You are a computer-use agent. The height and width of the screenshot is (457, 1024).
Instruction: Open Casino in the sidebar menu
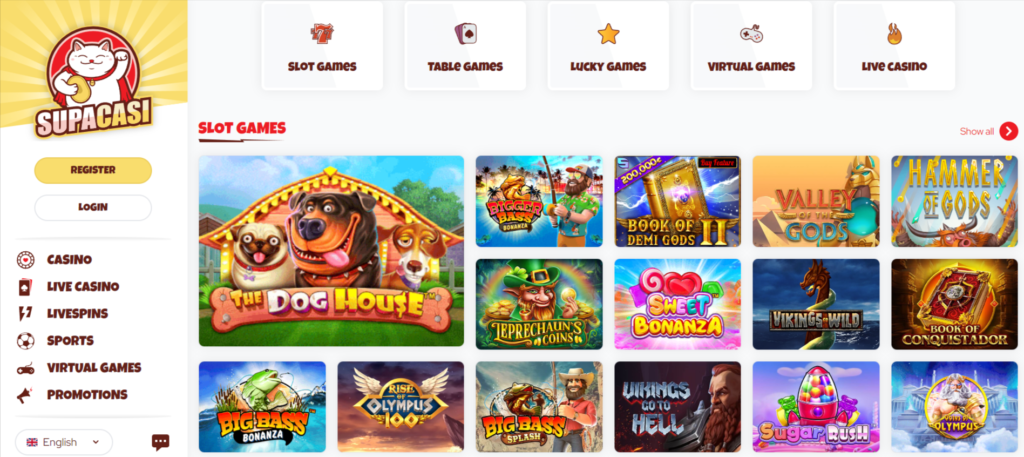coord(69,260)
